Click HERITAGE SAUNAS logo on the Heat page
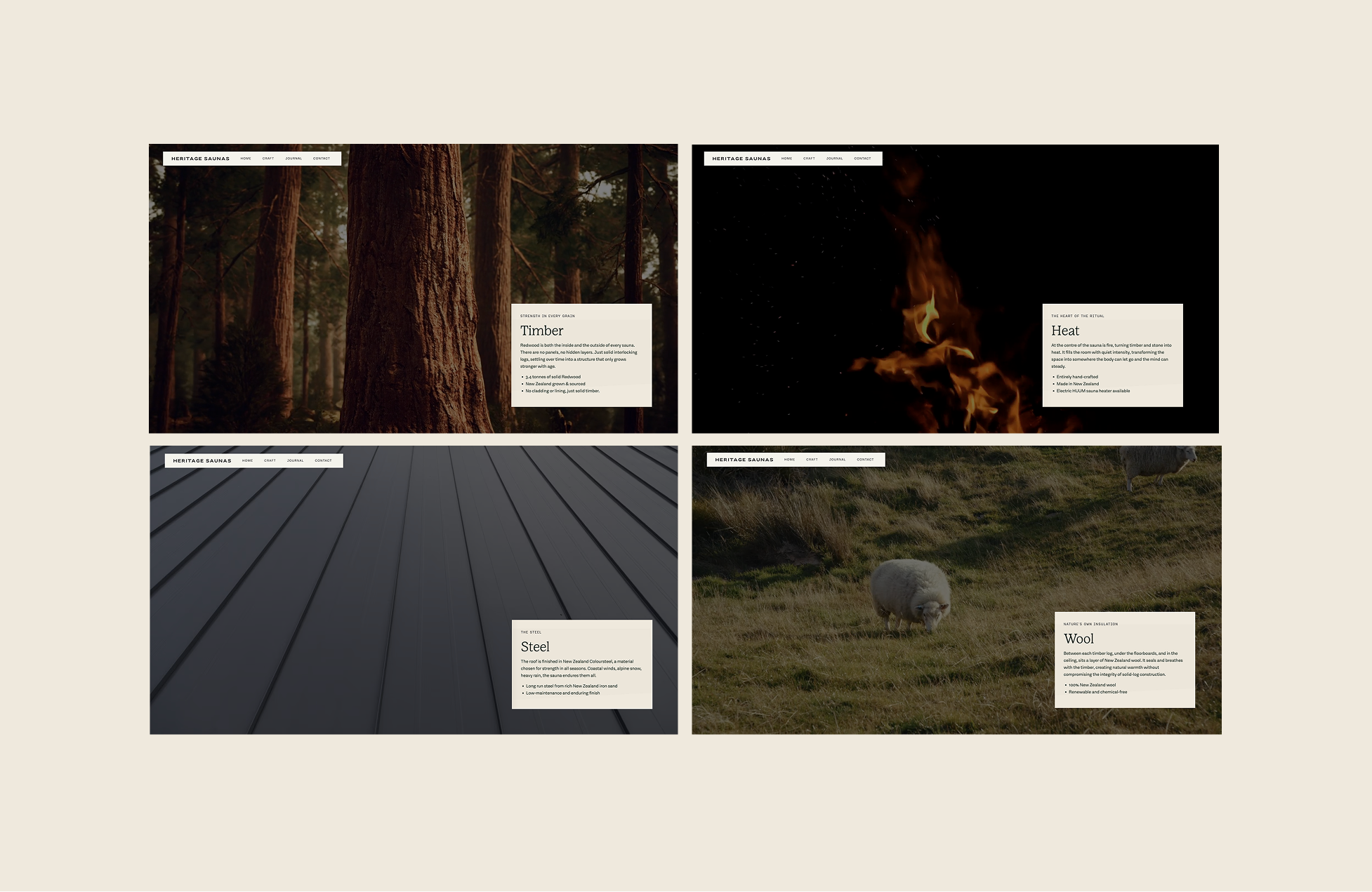 [x=741, y=159]
